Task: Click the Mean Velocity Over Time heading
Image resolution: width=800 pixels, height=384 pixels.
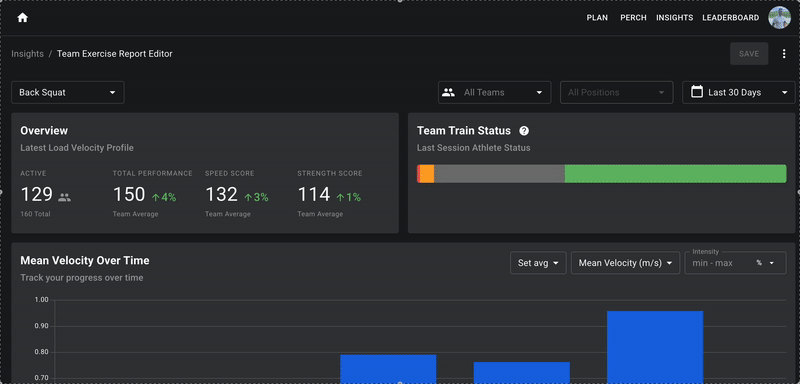Action: coord(85,261)
